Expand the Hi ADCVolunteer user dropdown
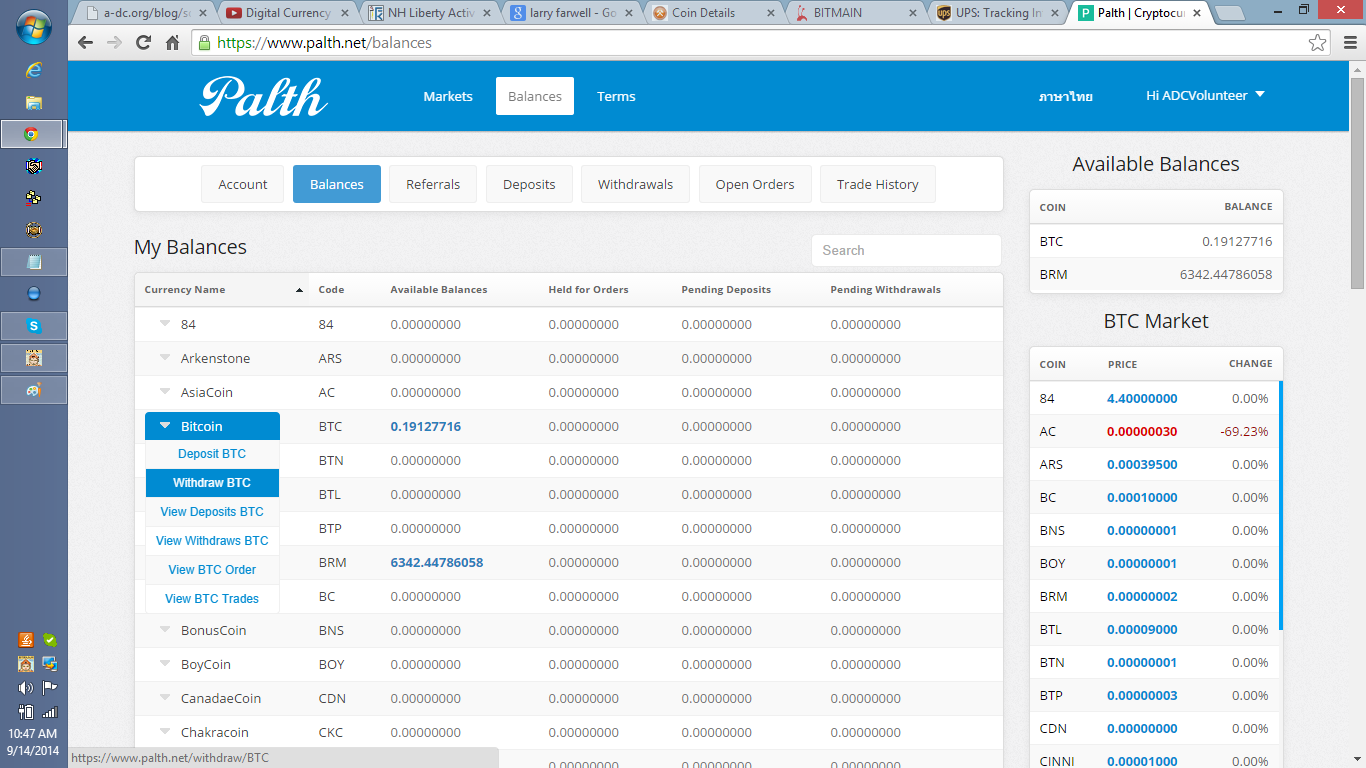This screenshot has width=1366, height=768. [x=1205, y=96]
